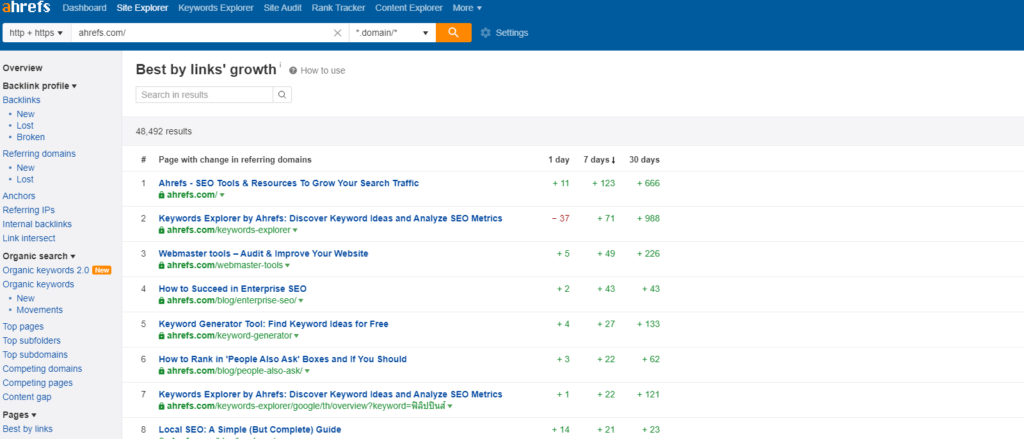Click the How to use link
This screenshot has height=439, width=1024.
pyautogui.click(x=323, y=71)
